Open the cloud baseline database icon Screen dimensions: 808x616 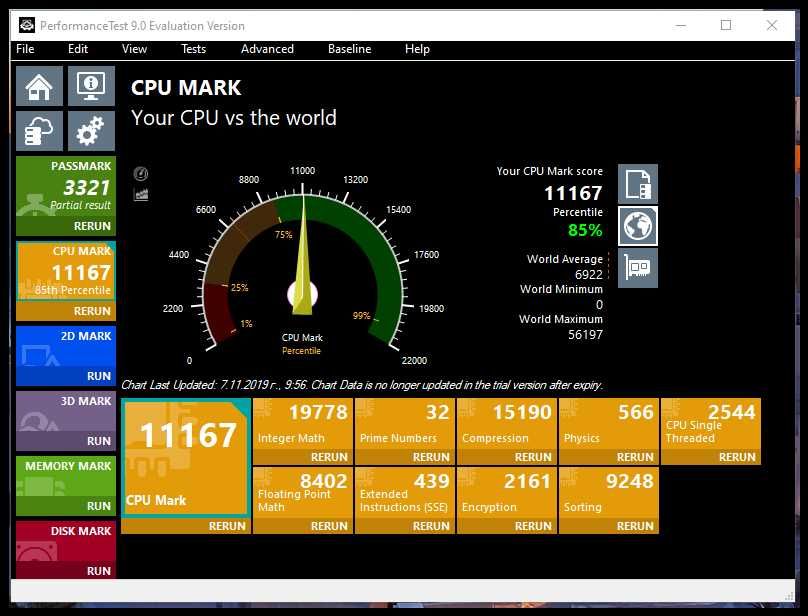tap(40, 131)
